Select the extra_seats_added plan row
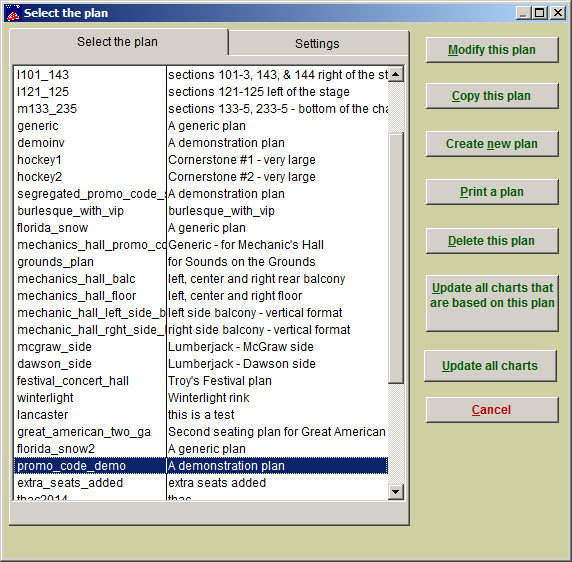 [201, 483]
